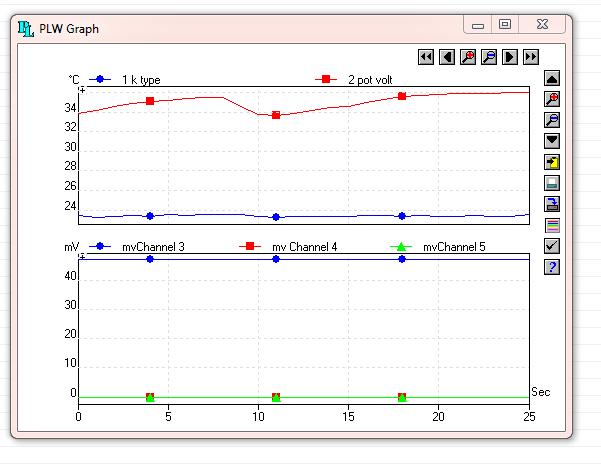601x465 pixels.
Task: Click the PLW Graph window icon
Action: pyautogui.click(x=26, y=28)
